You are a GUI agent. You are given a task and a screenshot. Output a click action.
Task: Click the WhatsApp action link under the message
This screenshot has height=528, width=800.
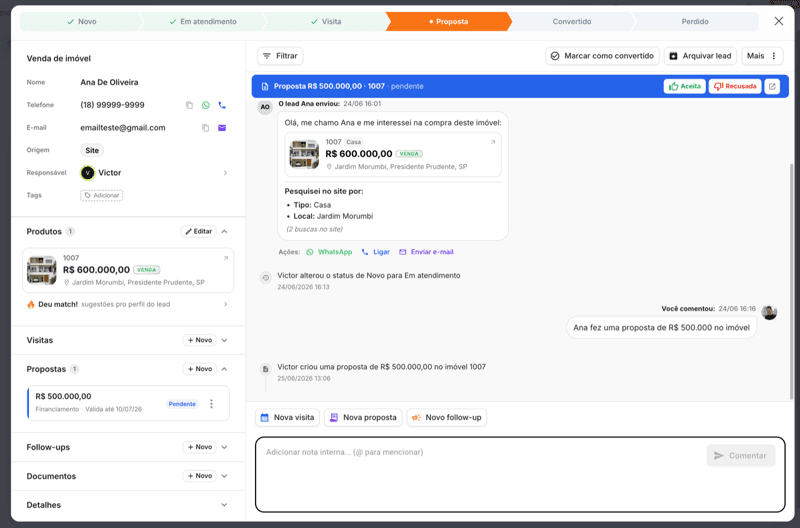pyautogui.click(x=329, y=252)
